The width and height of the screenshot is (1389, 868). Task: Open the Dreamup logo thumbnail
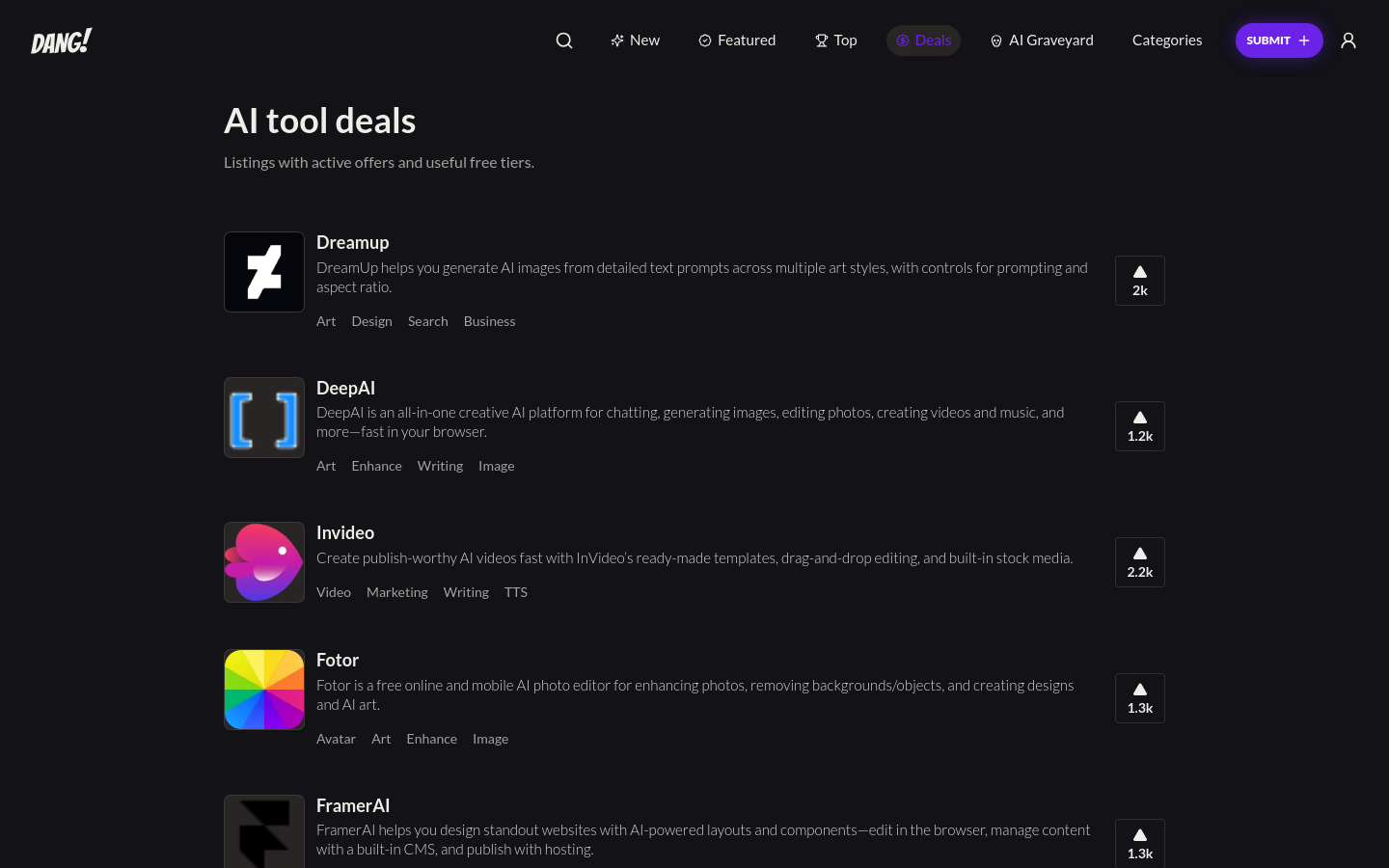coord(264,272)
